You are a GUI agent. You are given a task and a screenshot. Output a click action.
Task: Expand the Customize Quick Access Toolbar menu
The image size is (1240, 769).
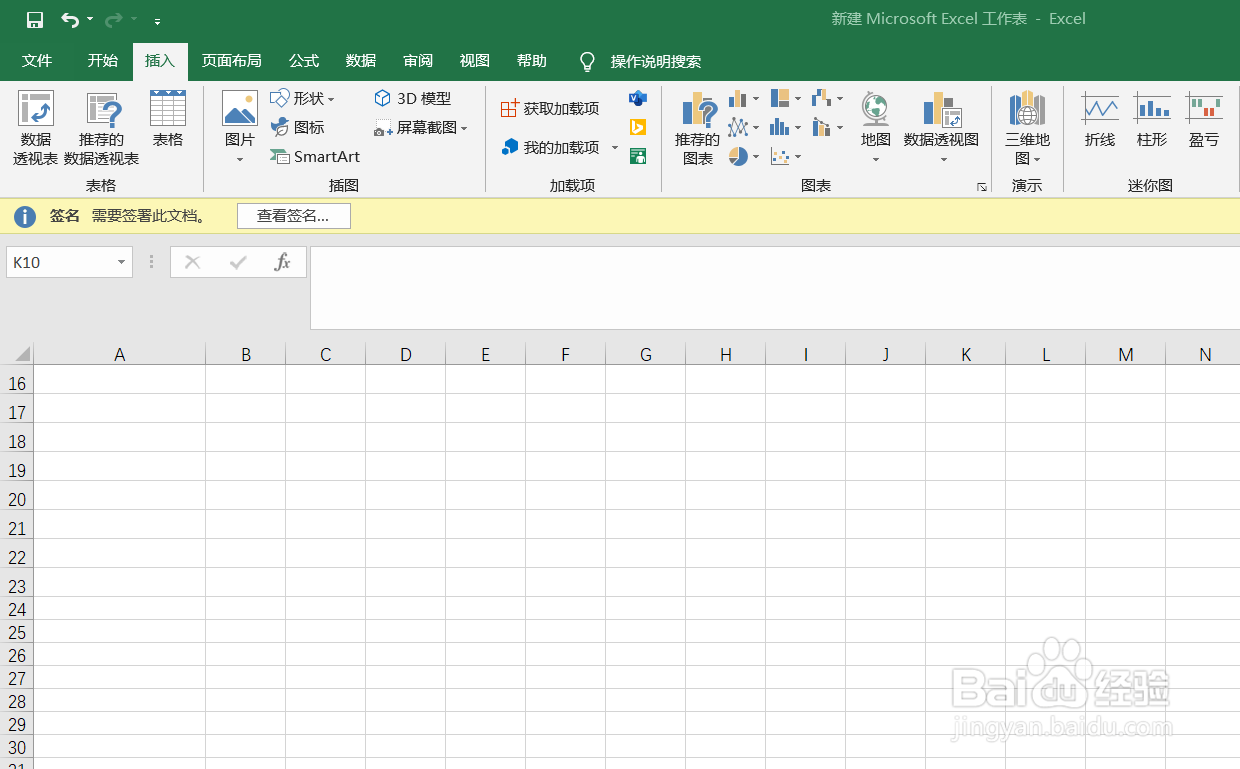158,21
